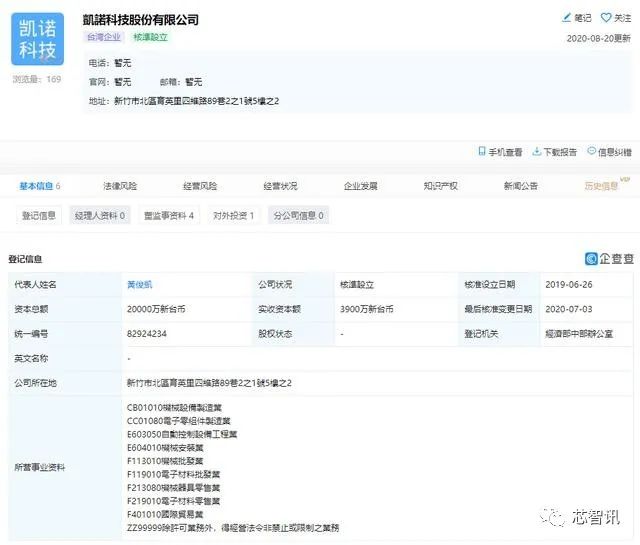
Task: Click the F113010機械批發業 entry
Action: point(165,461)
